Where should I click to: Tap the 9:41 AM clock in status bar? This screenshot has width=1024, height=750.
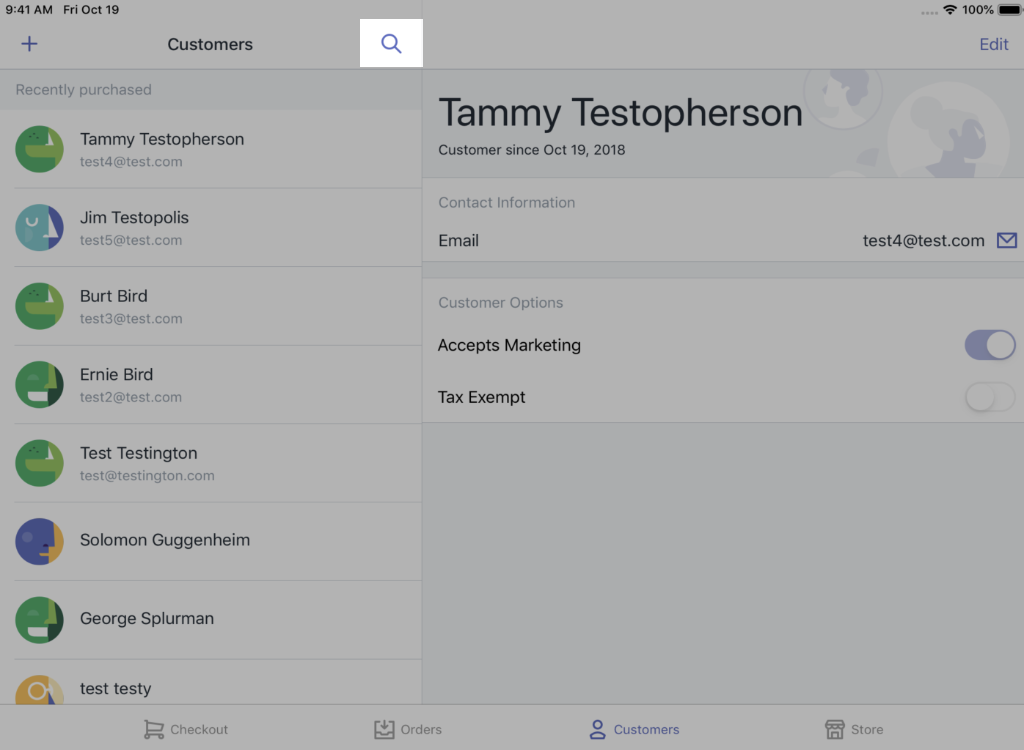coord(29,10)
